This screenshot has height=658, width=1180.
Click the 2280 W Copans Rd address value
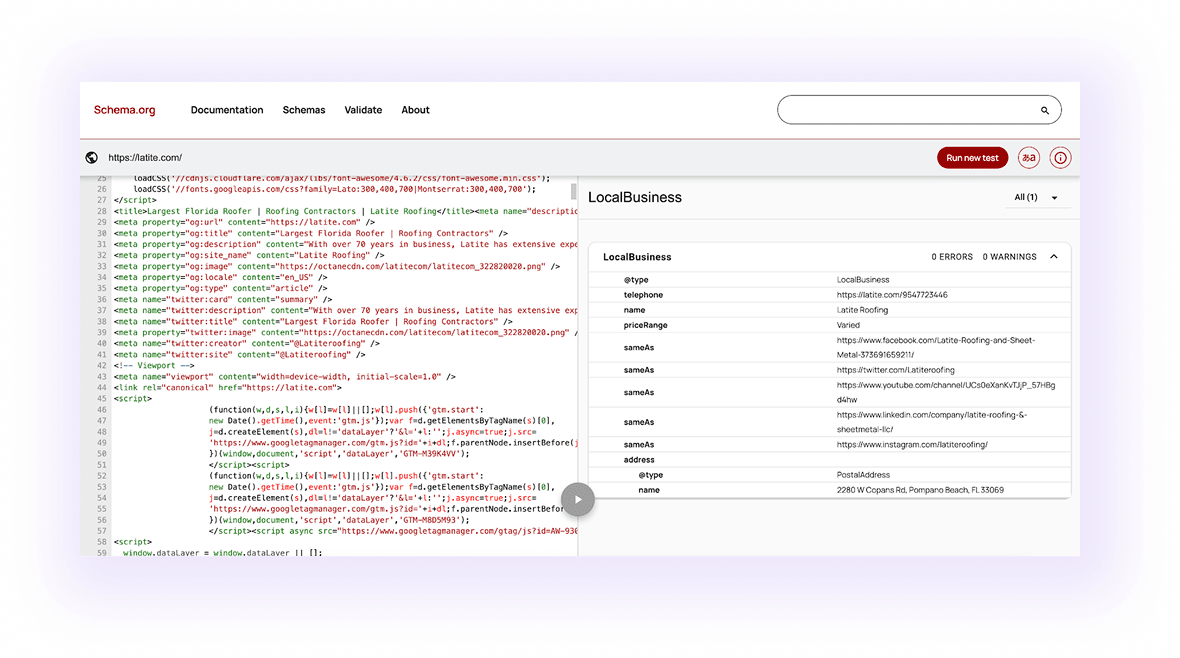[920, 490]
